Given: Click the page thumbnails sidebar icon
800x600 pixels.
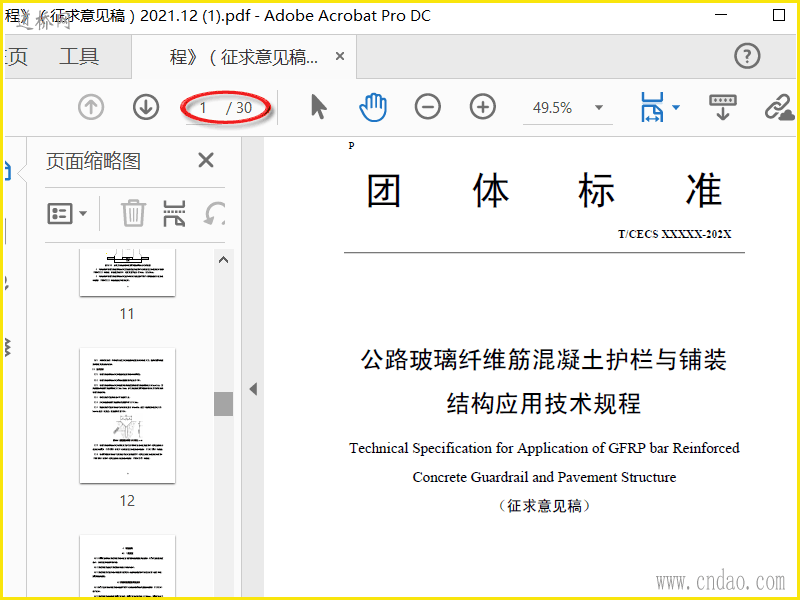Looking at the screenshot, I should pyautogui.click(x=8, y=171).
